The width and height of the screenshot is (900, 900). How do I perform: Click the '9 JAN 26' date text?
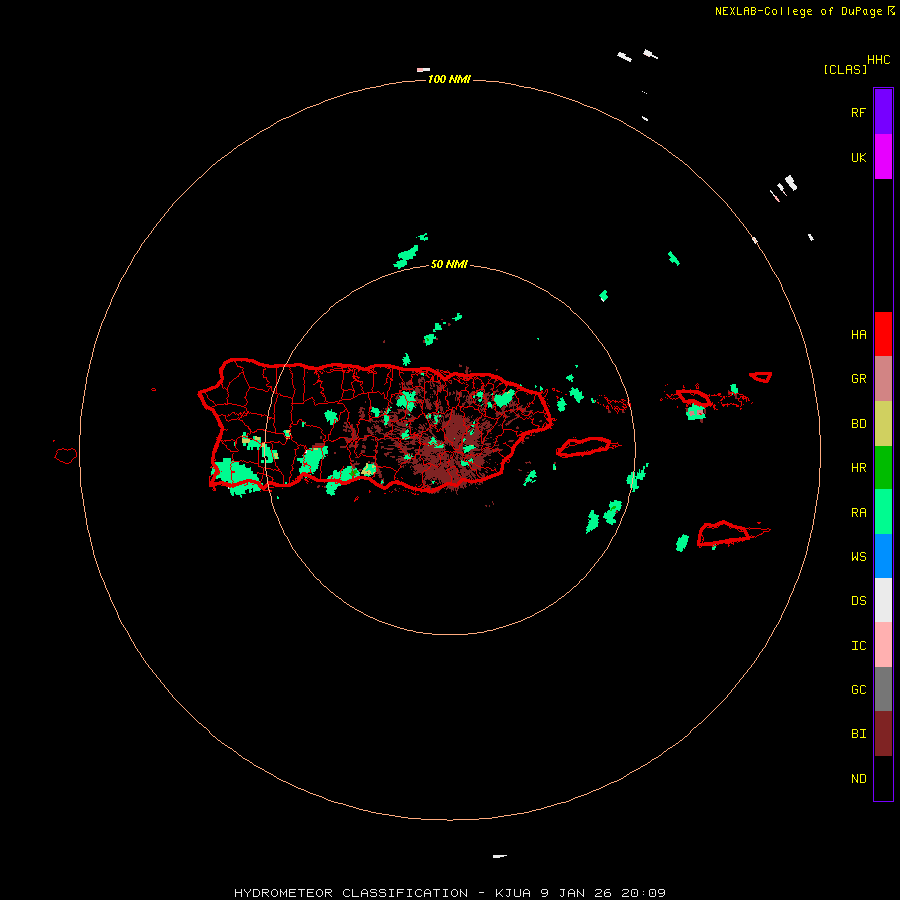[577, 893]
